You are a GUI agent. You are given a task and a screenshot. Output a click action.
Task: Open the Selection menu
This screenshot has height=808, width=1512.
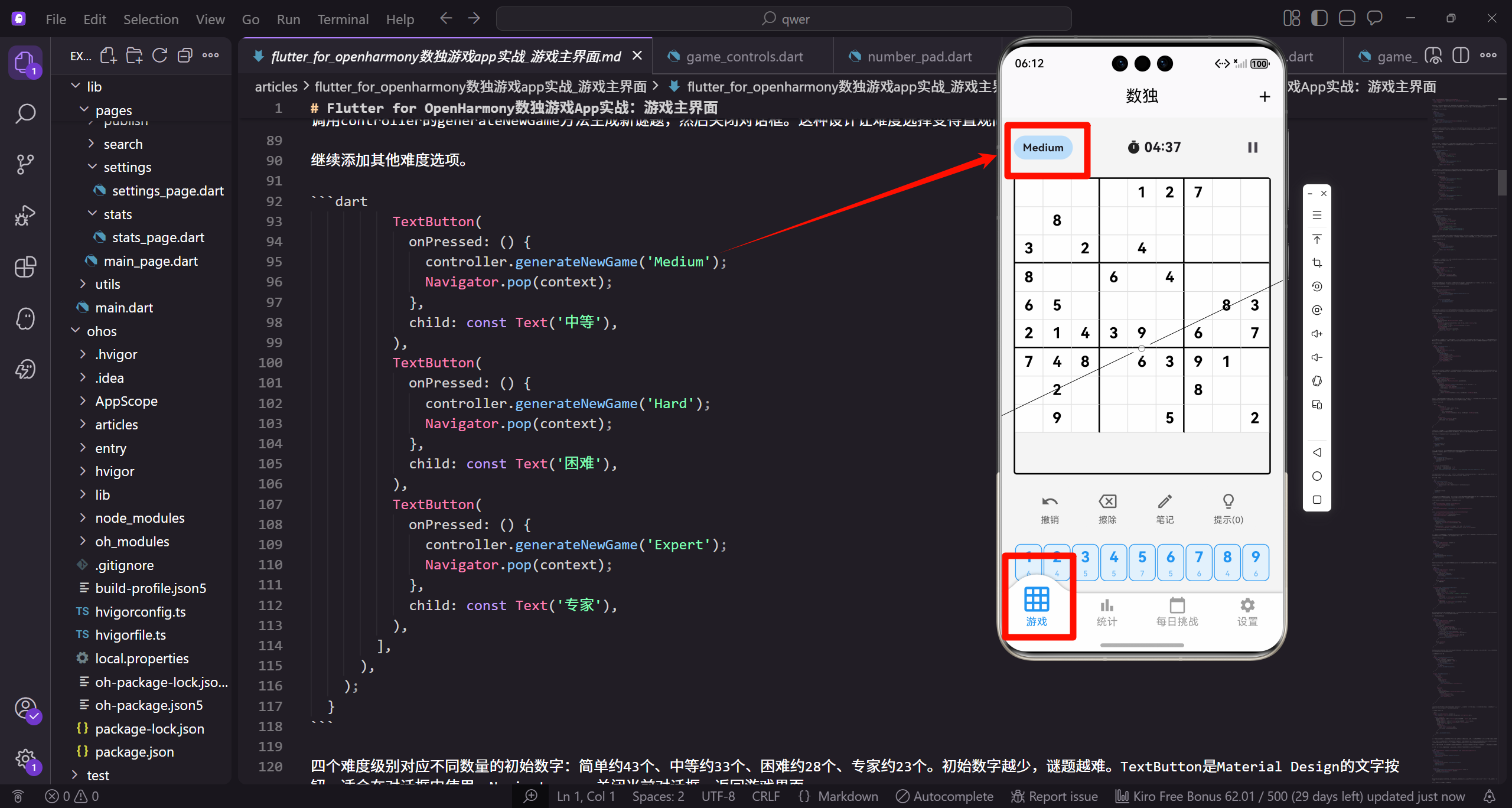(151, 19)
